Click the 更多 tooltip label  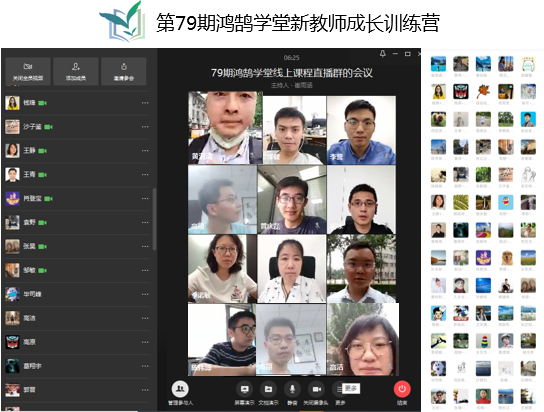[x=351, y=388]
